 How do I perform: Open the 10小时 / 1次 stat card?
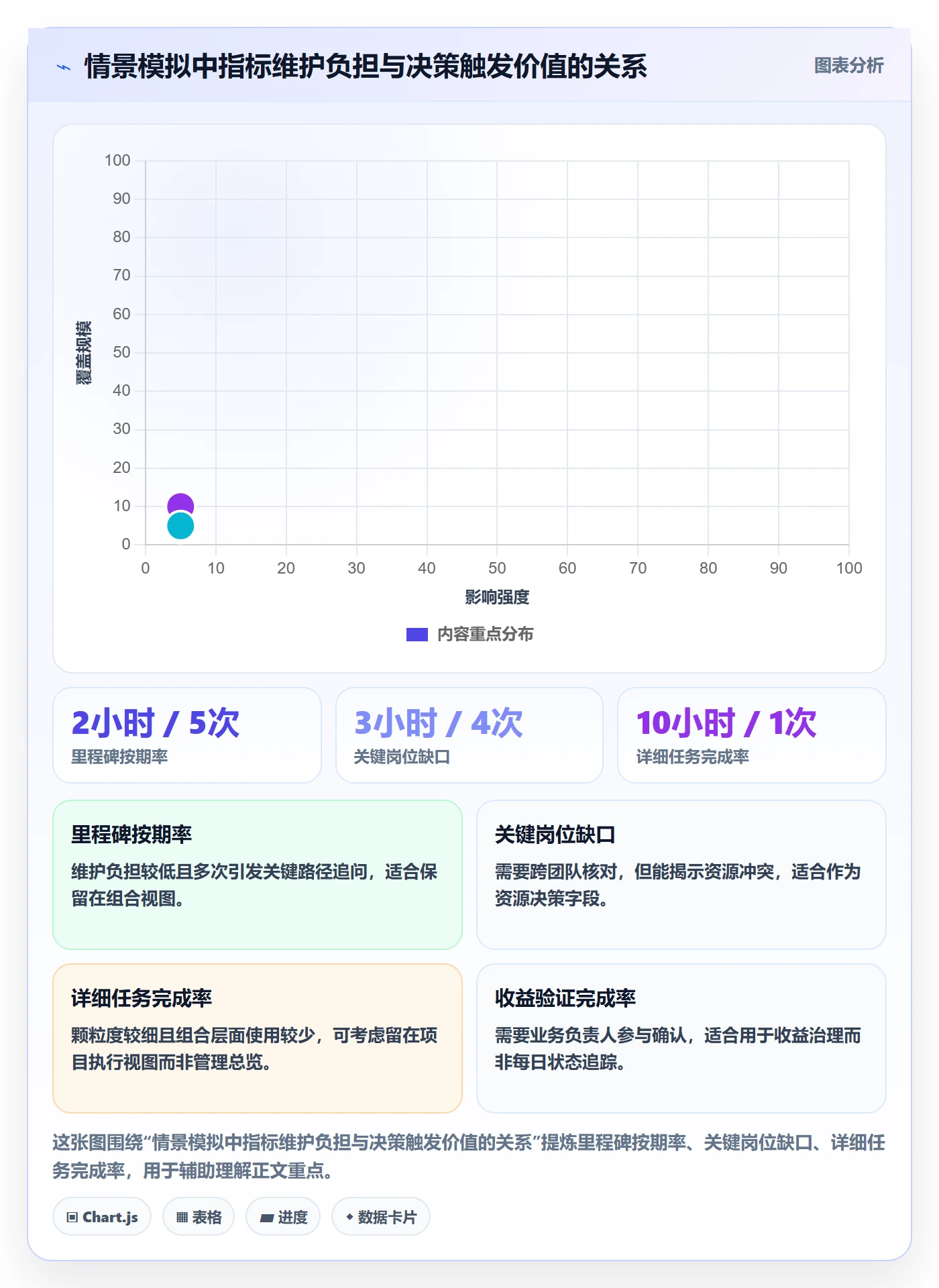(x=751, y=735)
